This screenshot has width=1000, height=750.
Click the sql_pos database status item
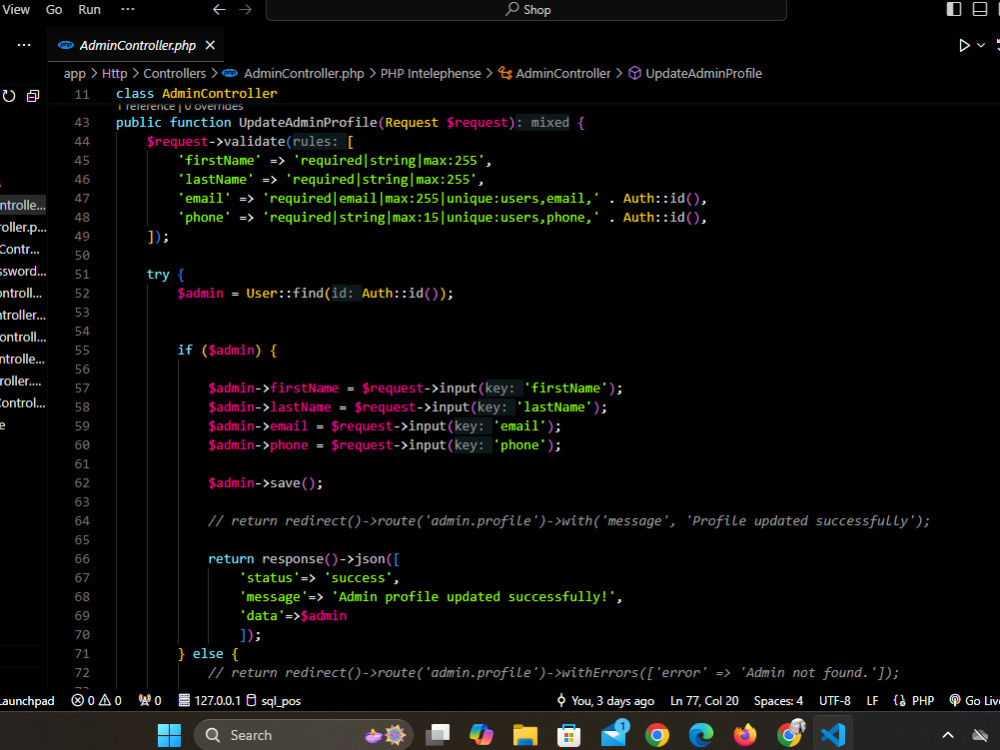[x=274, y=701]
